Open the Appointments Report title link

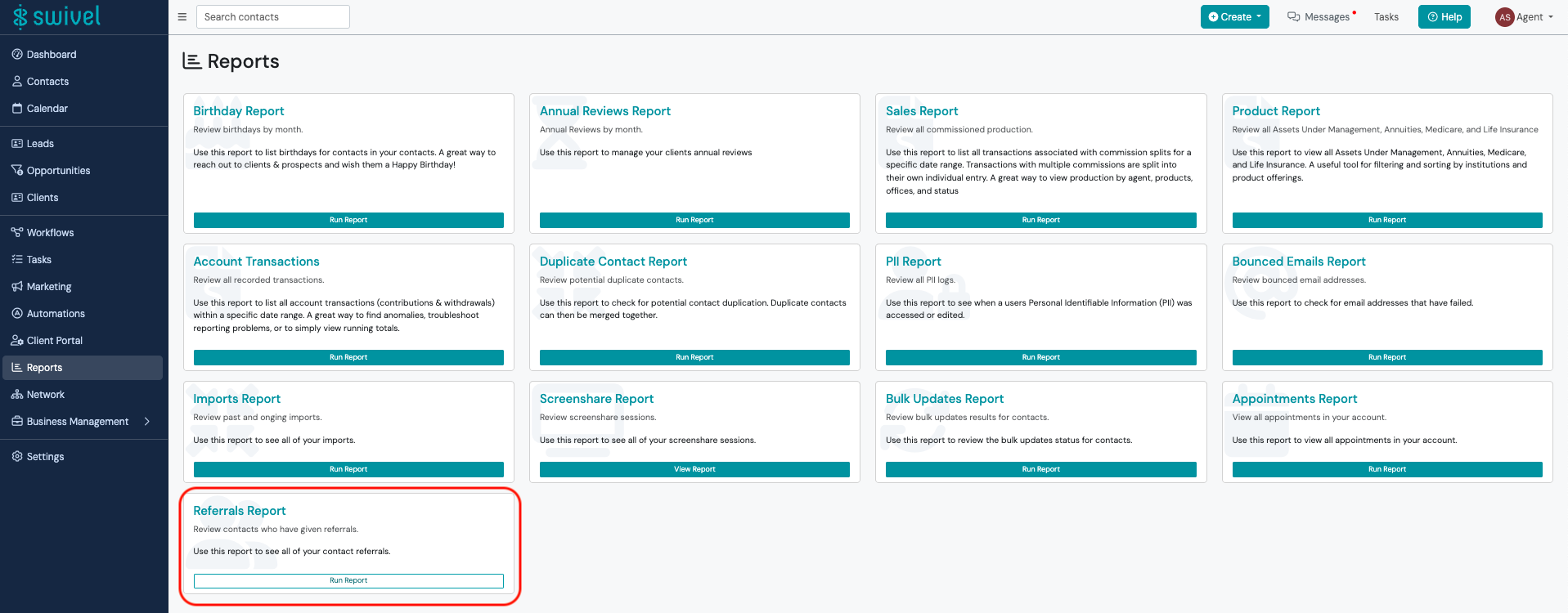click(x=1295, y=399)
